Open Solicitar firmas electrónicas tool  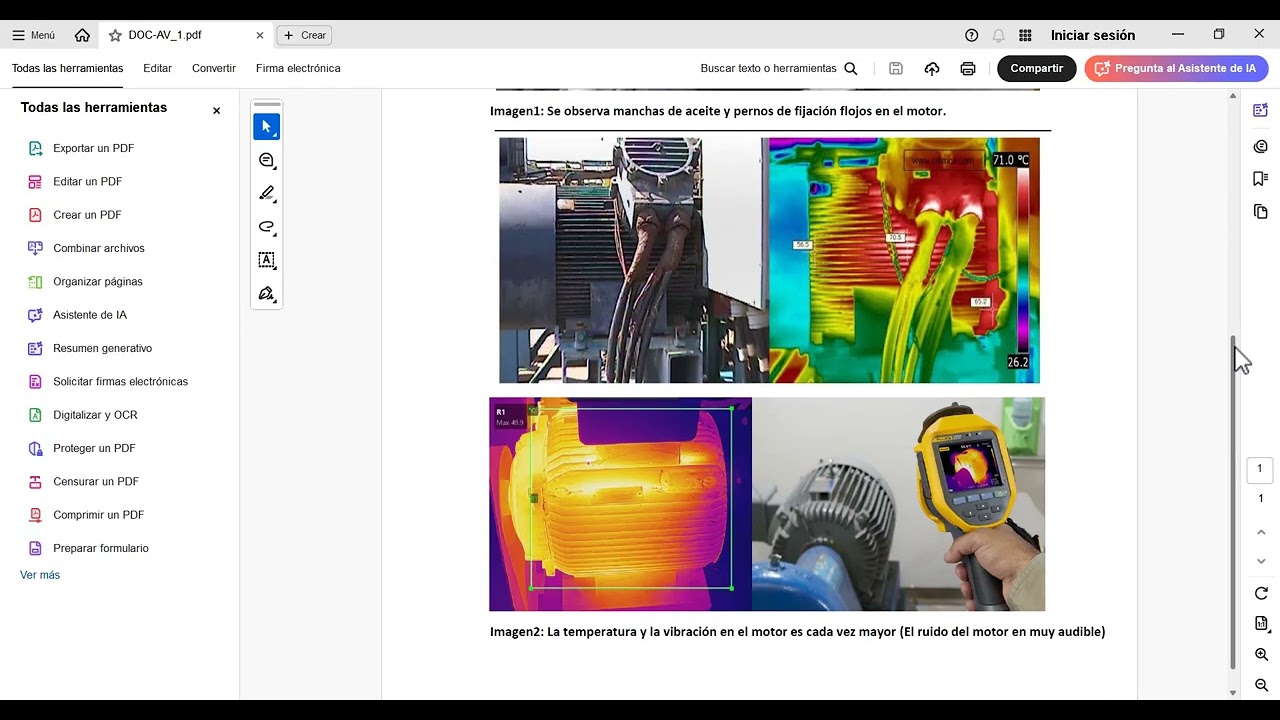(108, 381)
